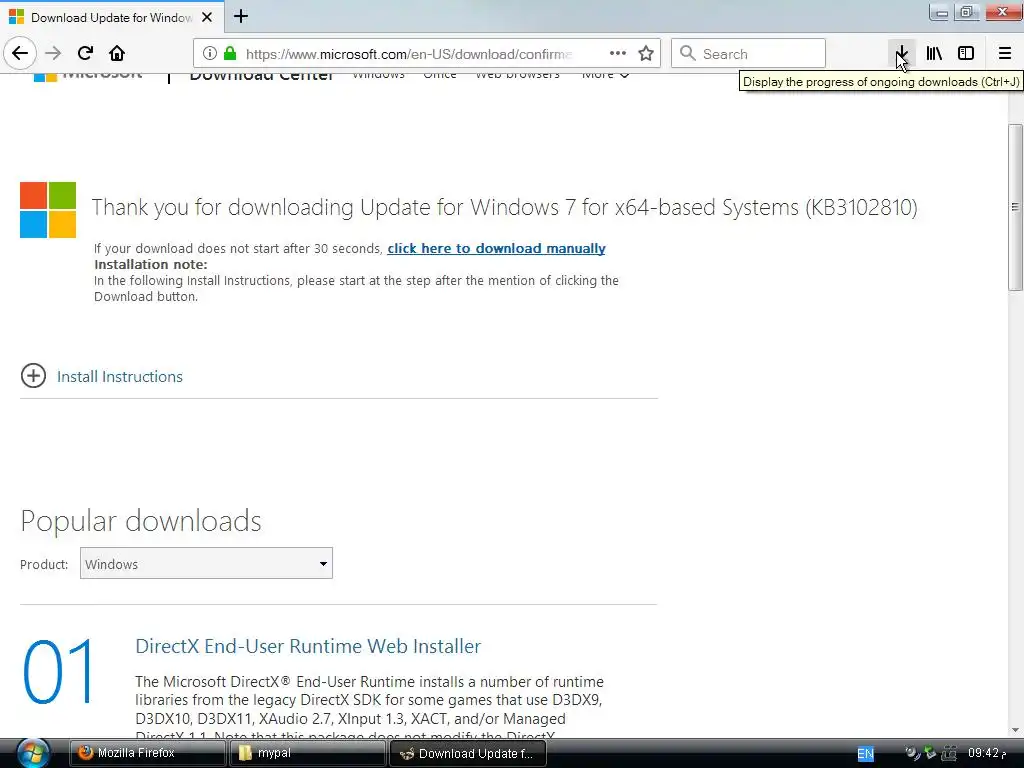The height and width of the screenshot is (768, 1024).
Task: Bookmark this page with the star
Action: pyautogui.click(x=646, y=54)
